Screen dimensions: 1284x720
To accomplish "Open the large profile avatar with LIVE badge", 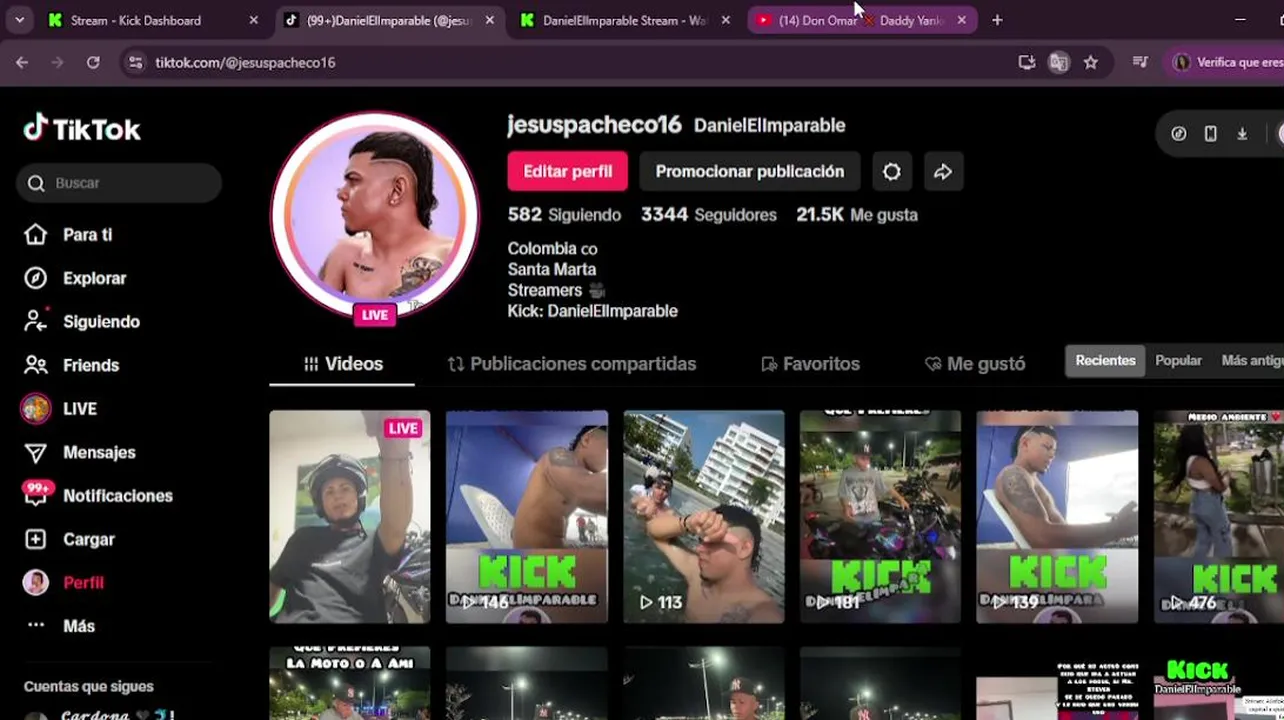I will [374, 217].
